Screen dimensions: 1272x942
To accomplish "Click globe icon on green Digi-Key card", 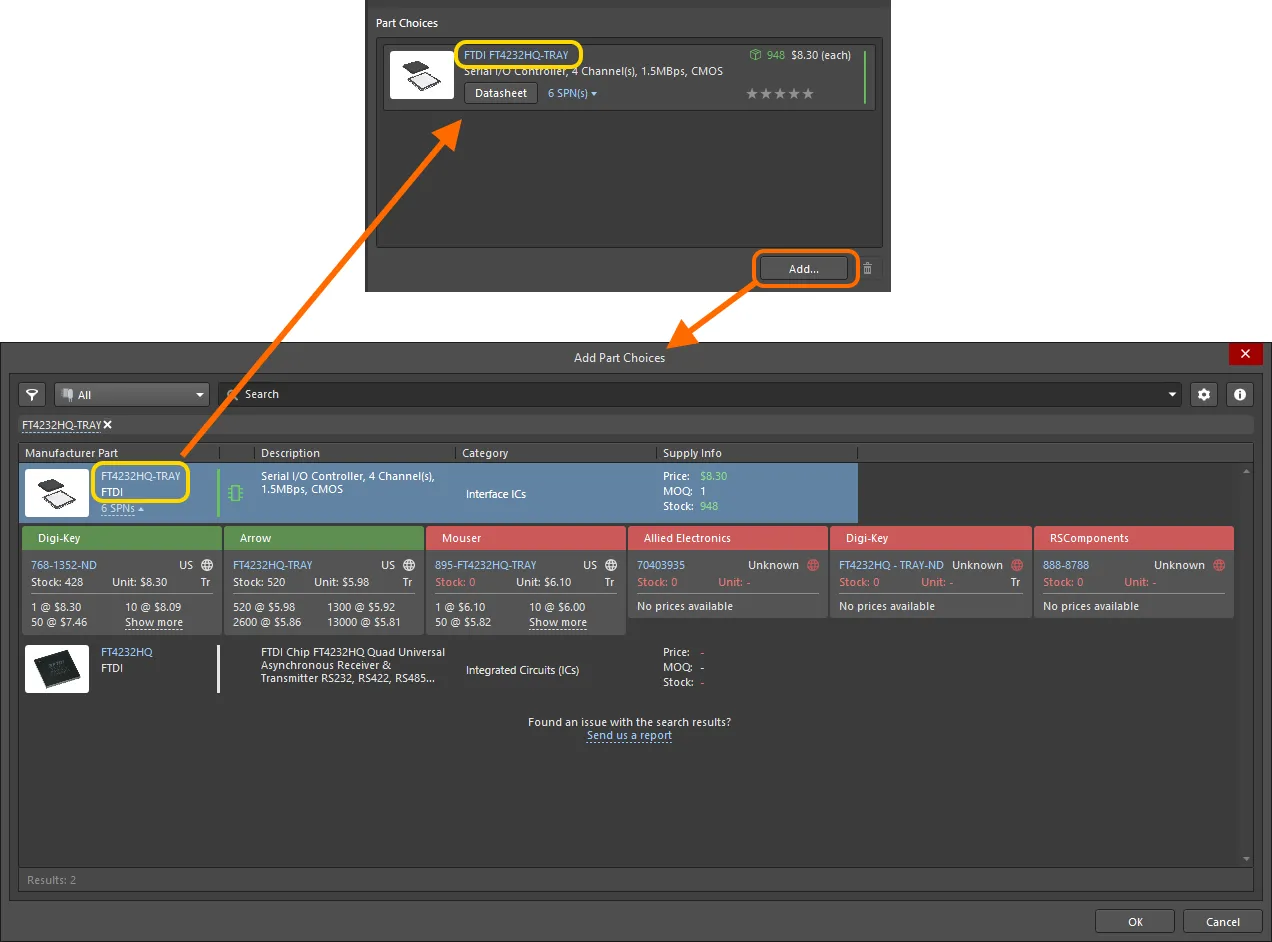I will (x=207, y=565).
